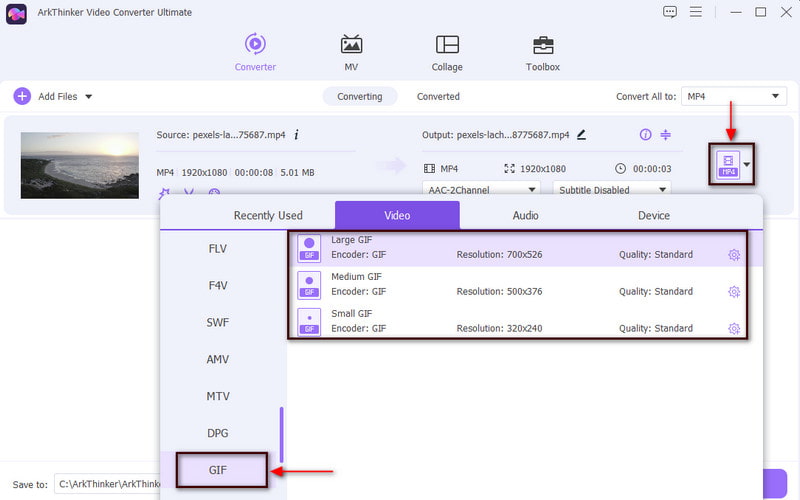Switch to the Device tab

coord(654,215)
